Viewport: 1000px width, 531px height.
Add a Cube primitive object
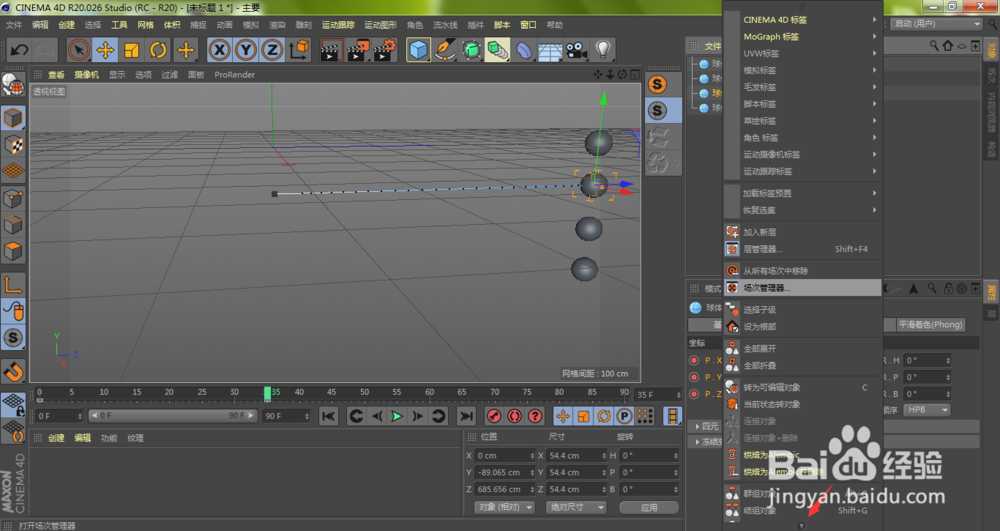[x=418, y=50]
